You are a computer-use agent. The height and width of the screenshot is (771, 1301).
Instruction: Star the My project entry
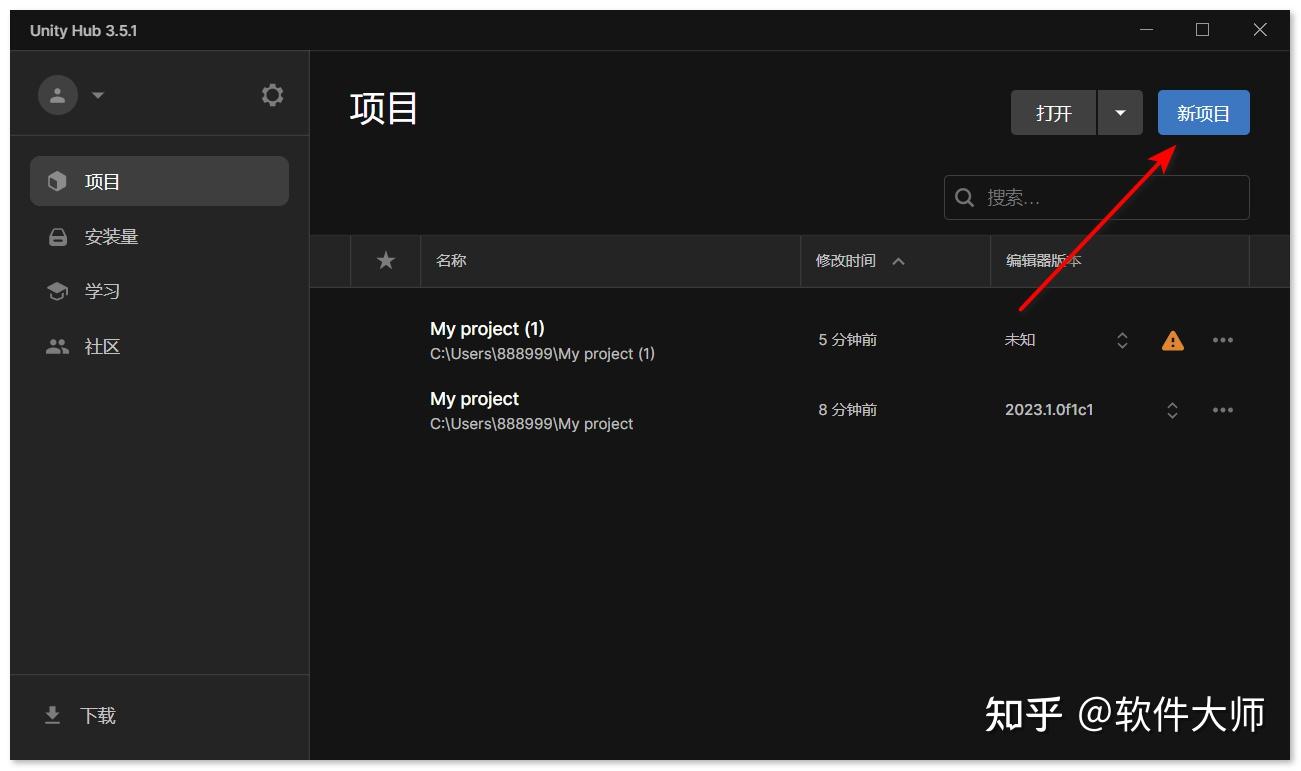(385, 409)
